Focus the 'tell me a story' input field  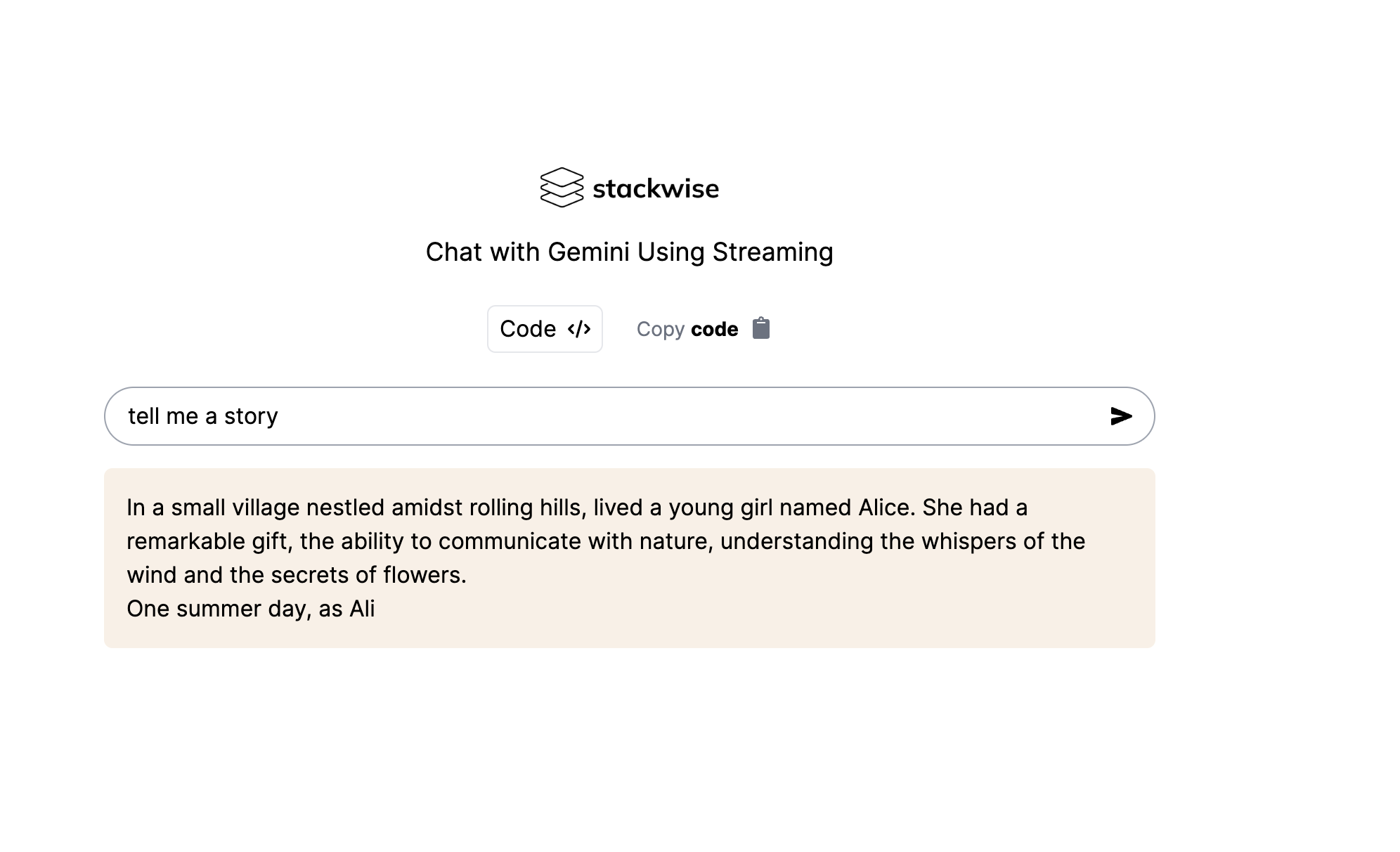point(629,416)
